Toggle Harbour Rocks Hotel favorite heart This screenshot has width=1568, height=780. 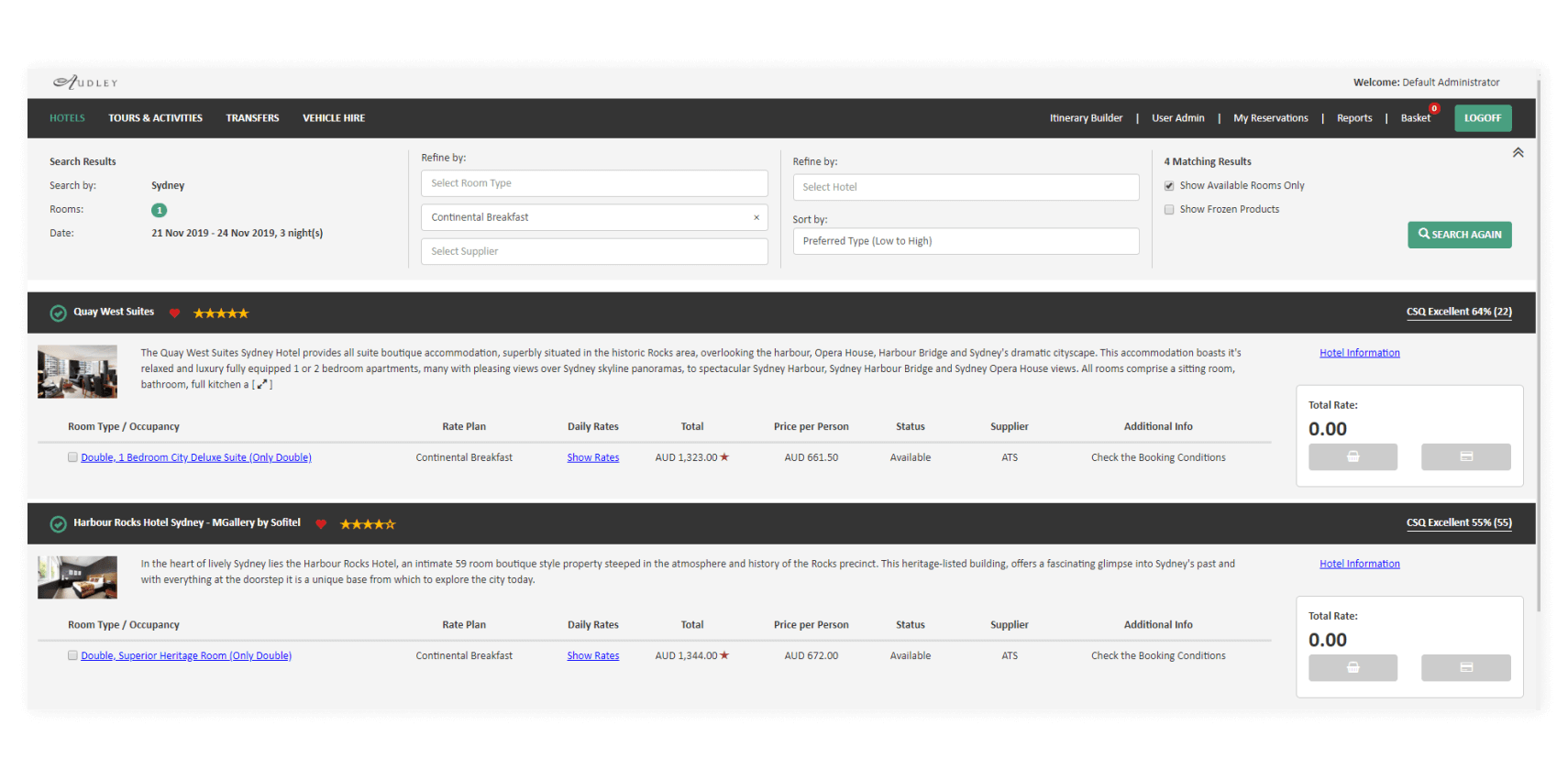point(321,524)
